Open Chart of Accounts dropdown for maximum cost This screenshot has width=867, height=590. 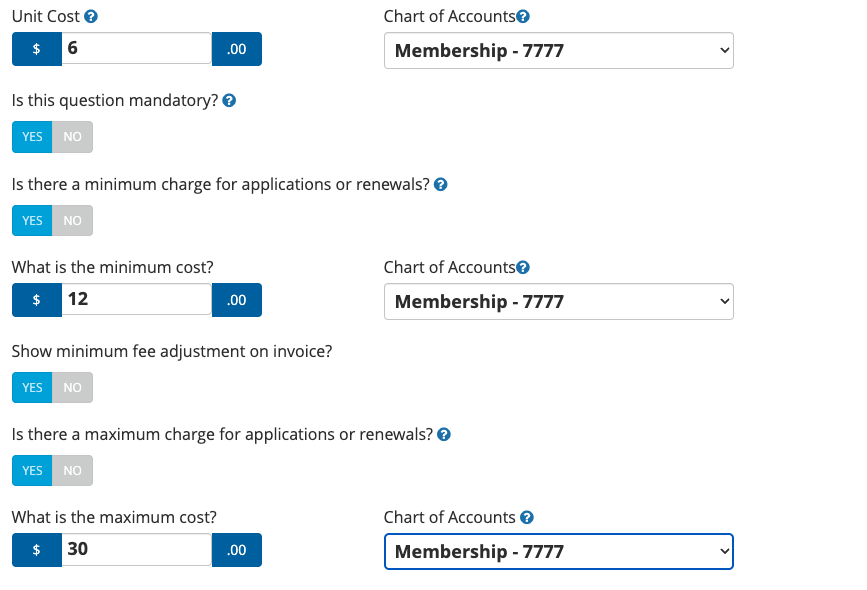tap(558, 551)
